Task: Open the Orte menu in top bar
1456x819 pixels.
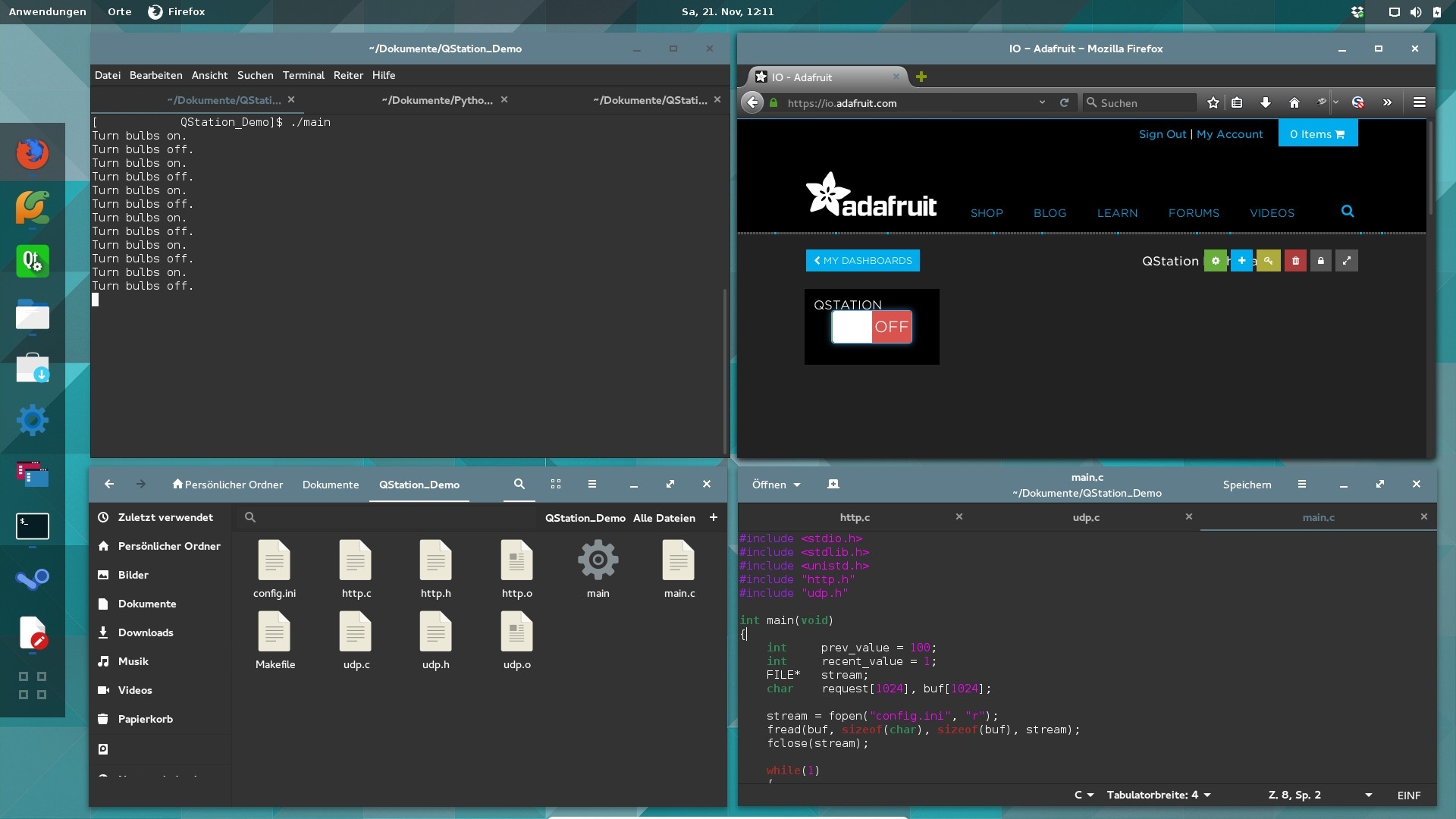Action: coord(119,11)
